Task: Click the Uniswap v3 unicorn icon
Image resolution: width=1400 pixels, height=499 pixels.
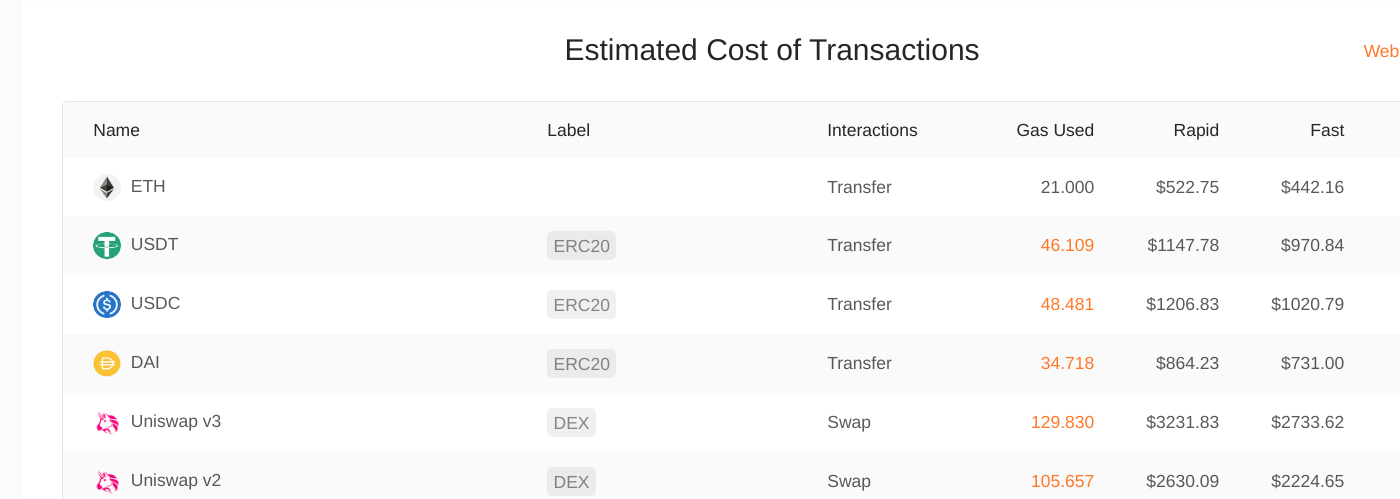Action: point(107,422)
